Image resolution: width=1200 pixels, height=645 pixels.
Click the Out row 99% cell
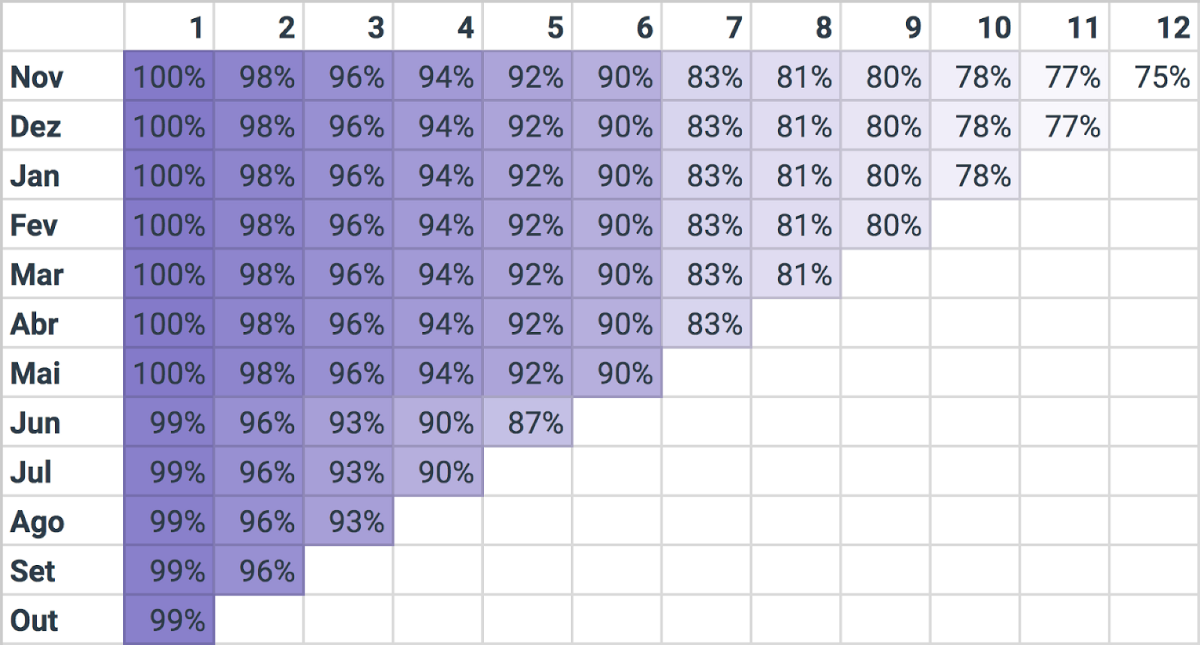coord(169,620)
